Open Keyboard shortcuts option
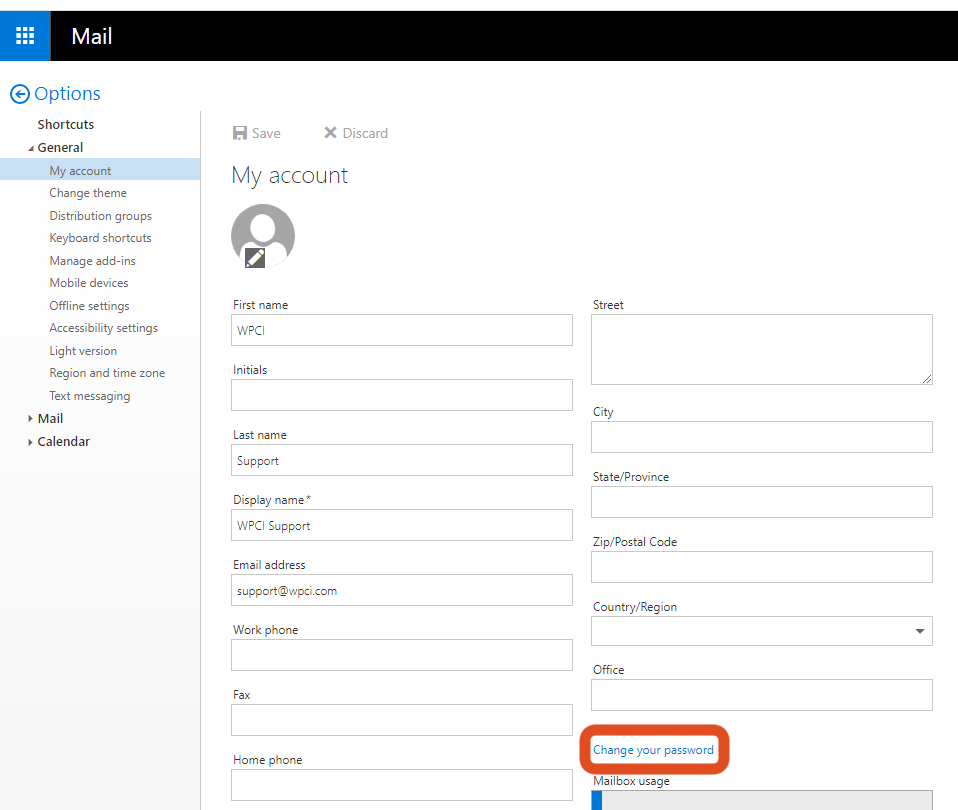 100,238
